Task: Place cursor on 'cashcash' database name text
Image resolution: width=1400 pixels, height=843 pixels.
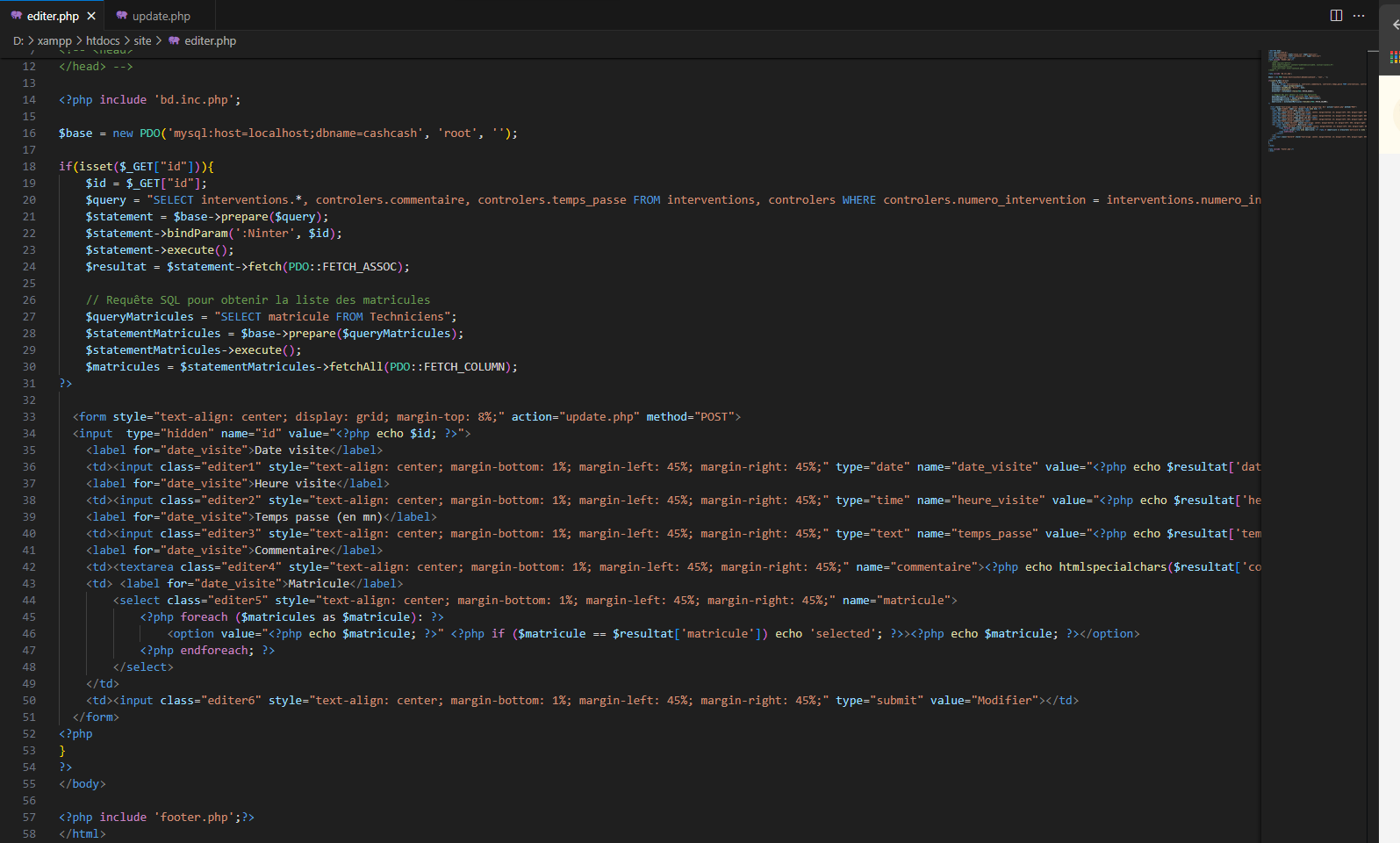Action: point(390,133)
